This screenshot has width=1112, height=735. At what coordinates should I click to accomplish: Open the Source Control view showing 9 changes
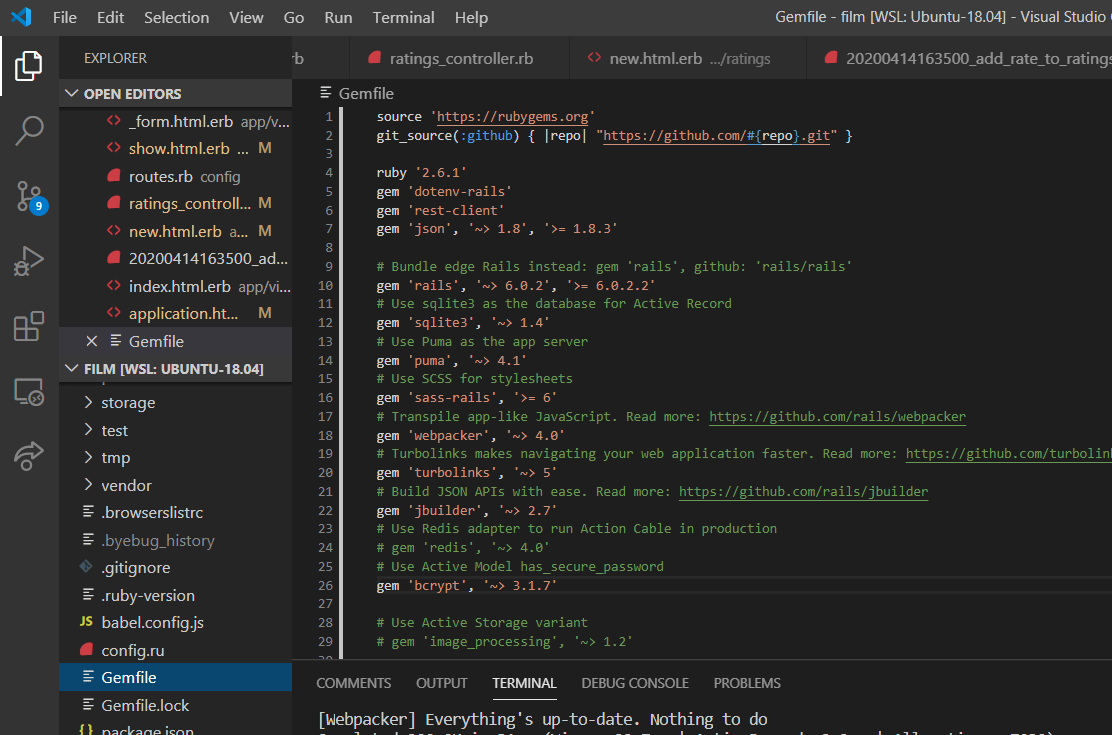click(x=29, y=197)
